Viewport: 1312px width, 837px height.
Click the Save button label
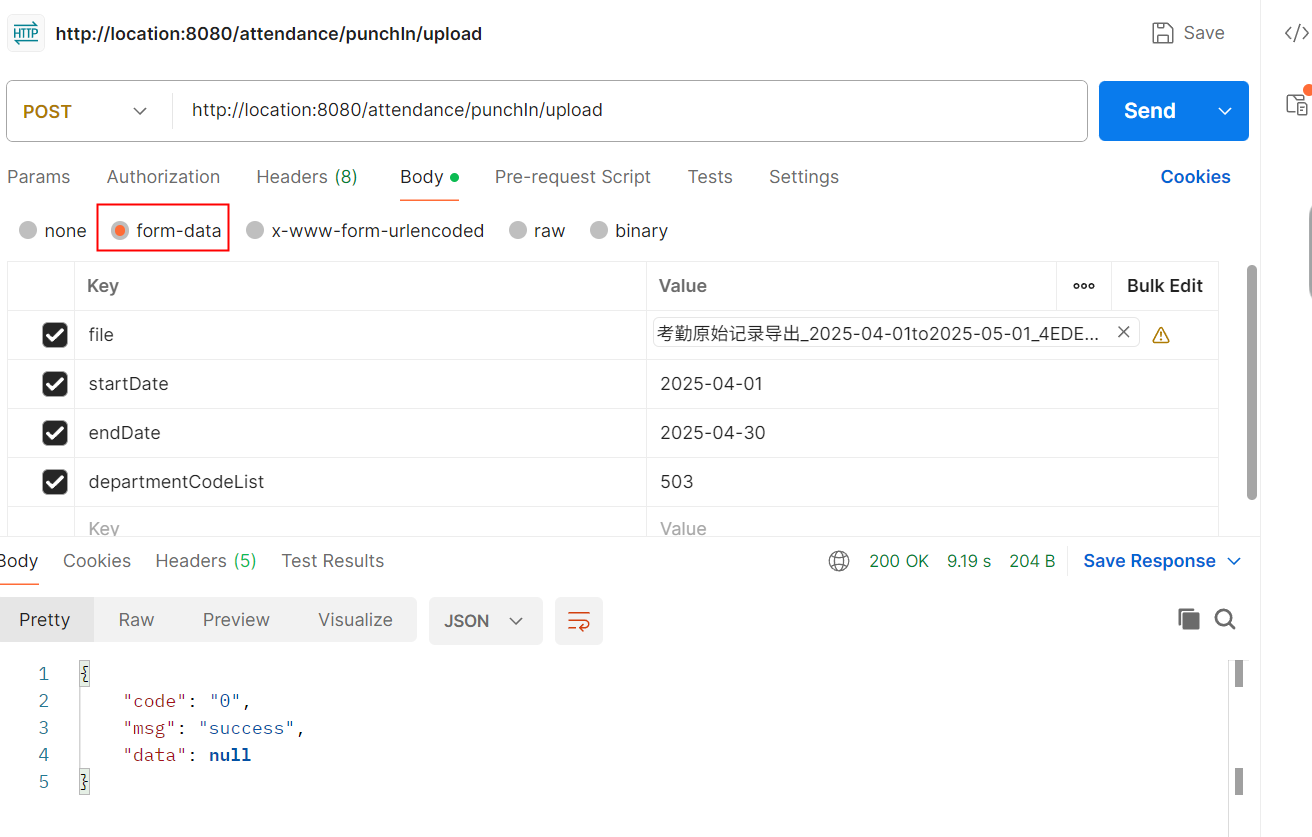[x=1204, y=33]
